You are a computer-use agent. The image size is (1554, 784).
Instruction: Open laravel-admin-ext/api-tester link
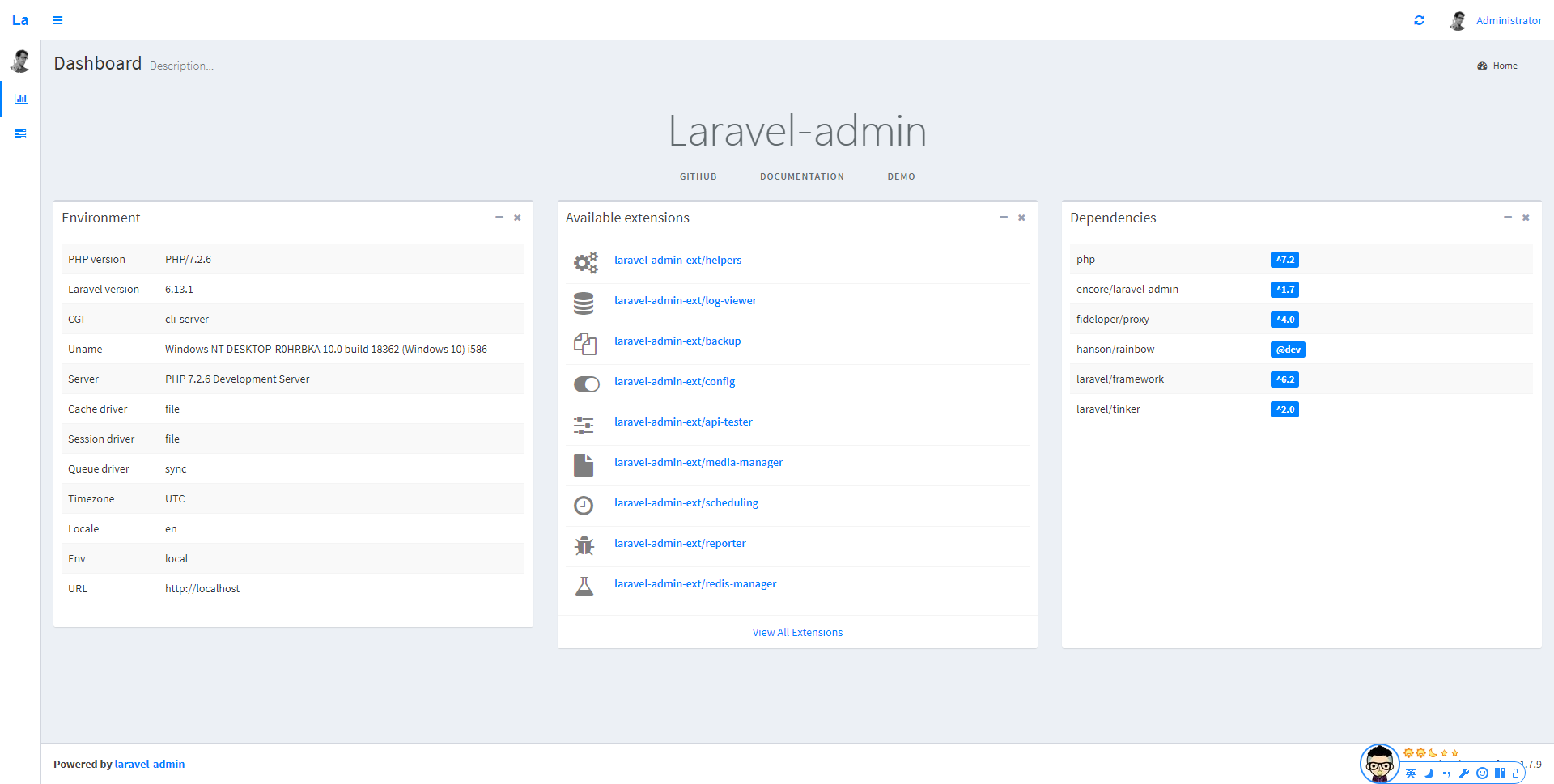click(683, 422)
